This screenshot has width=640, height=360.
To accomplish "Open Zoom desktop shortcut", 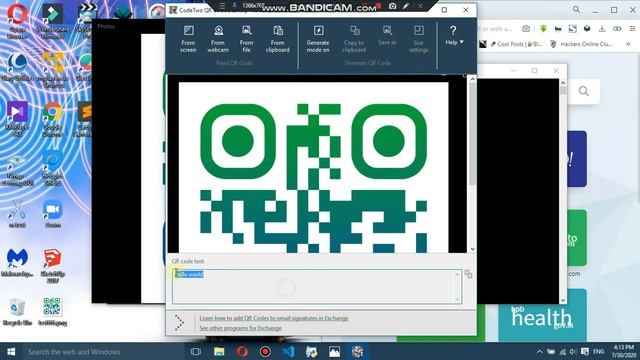I will point(53,213).
